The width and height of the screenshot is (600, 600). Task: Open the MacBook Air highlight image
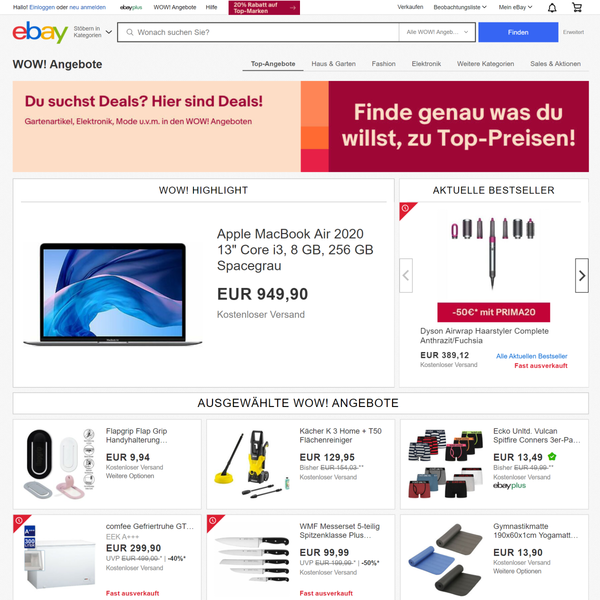tap(112, 294)
